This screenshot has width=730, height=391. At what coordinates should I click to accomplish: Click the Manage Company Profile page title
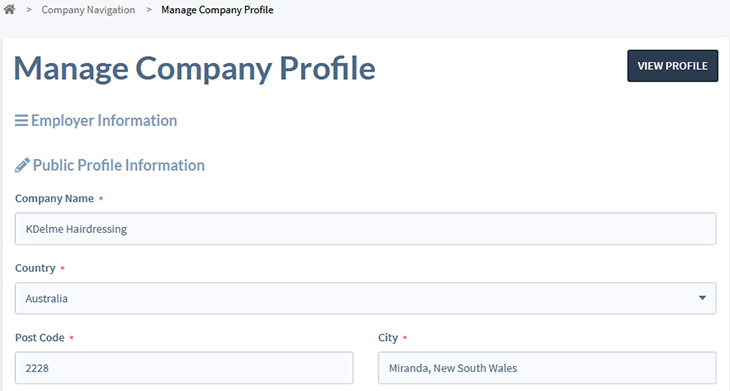coord(195,68)
